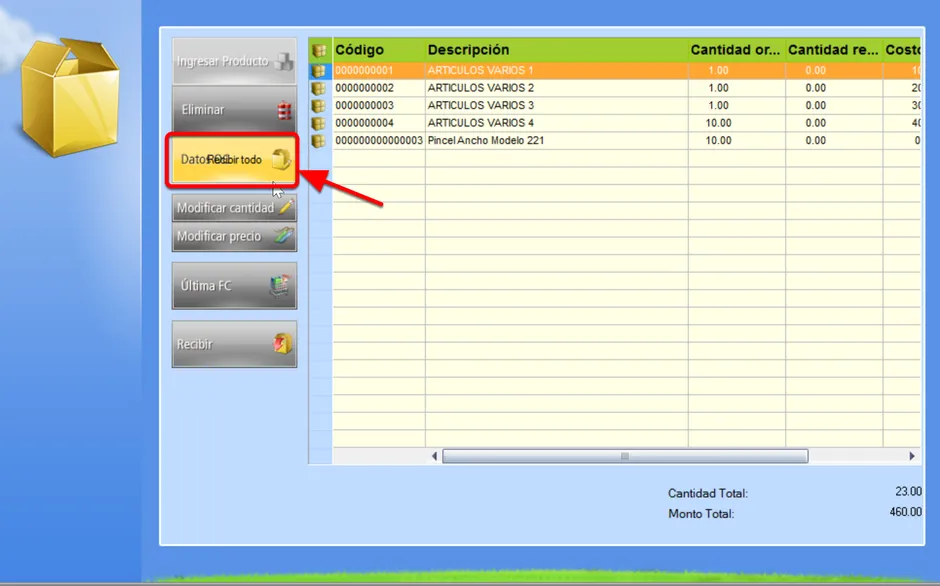The width and height of the screenshot is (940, 586).
Task: Click the Cantidad re... column header
Action: tap(834, 50)
